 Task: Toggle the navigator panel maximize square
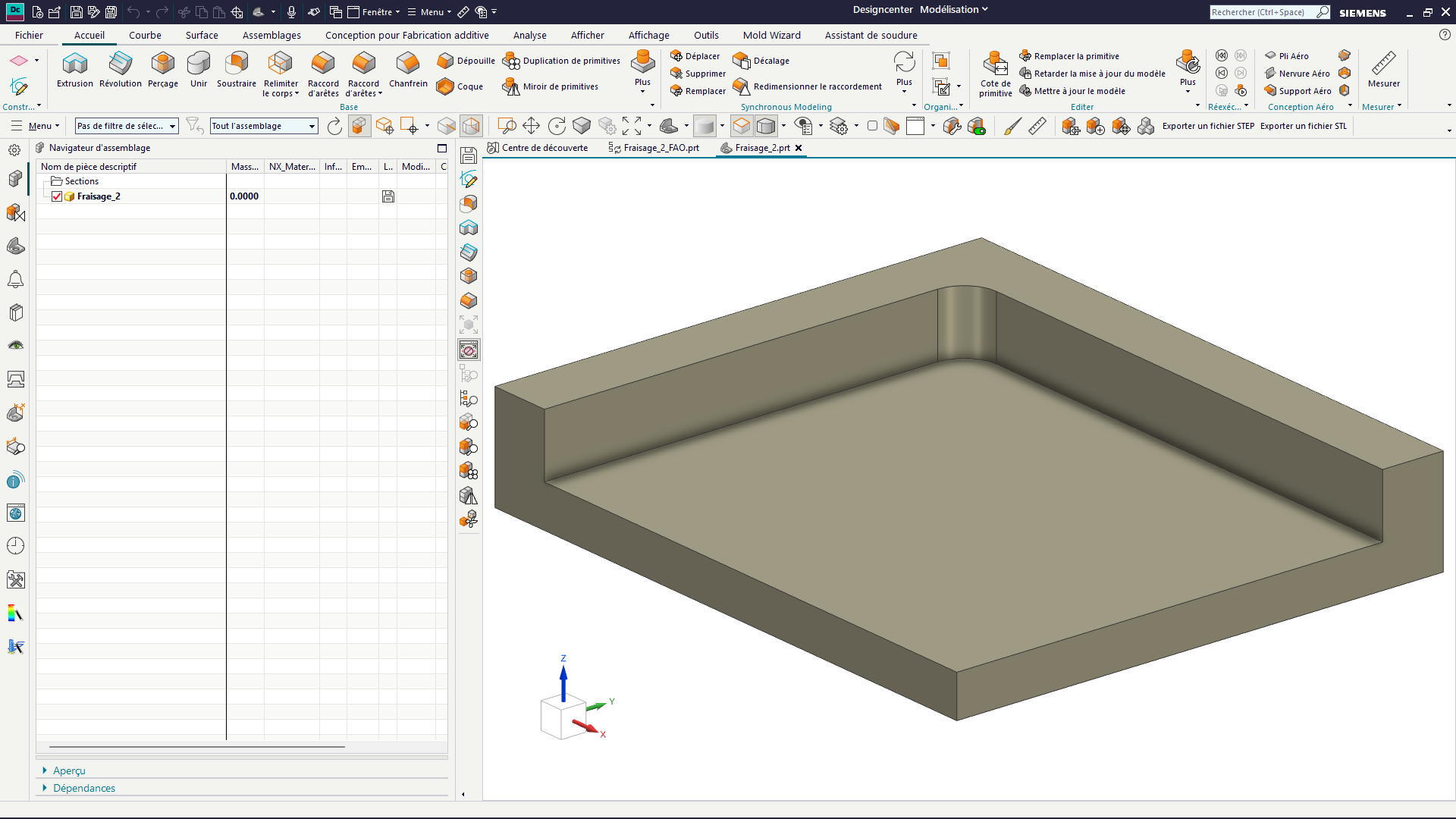click(442, 148)
